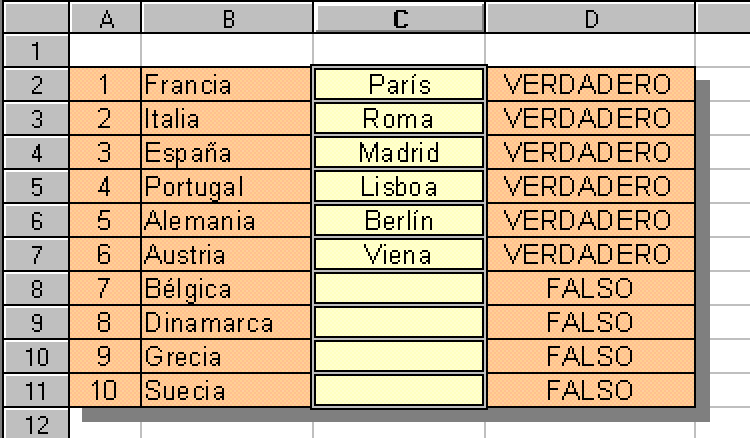Click the cell containing París

[x=399, y=85]
